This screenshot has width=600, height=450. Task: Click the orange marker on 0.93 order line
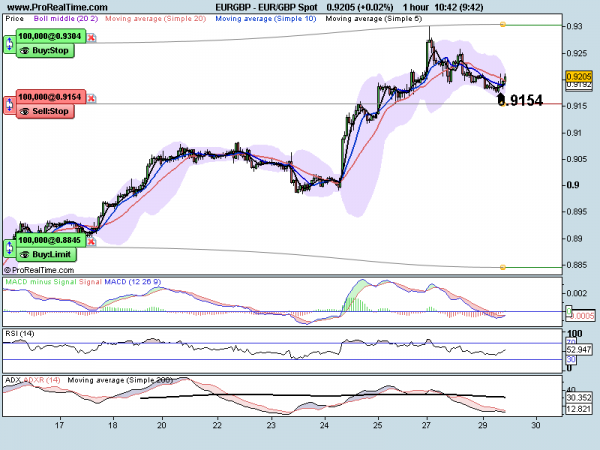click(x=503, y=24)
